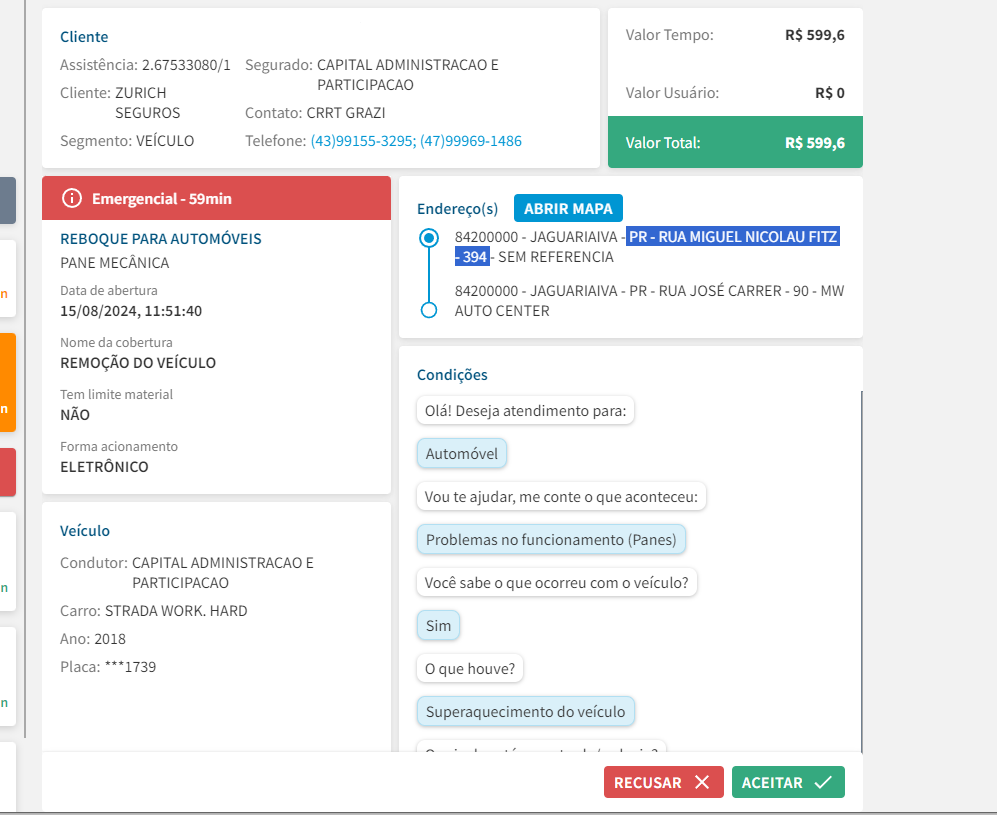Click the RUA JOSÉ CARRER destination address
Image resolution: width=997 pixels, height=815 pixels.
[x=649, y=301]
